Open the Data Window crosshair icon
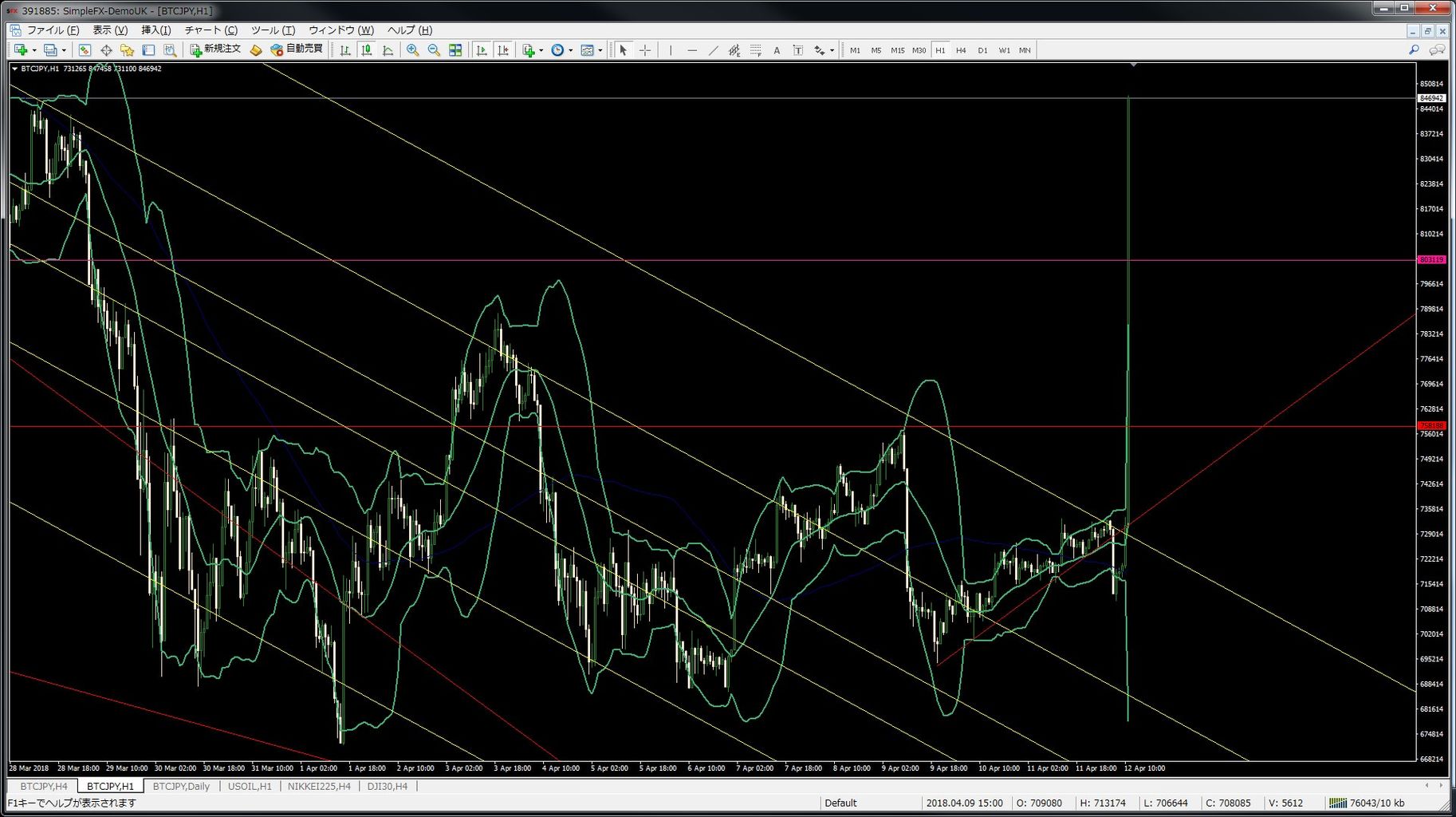 [x=106, y=50]
